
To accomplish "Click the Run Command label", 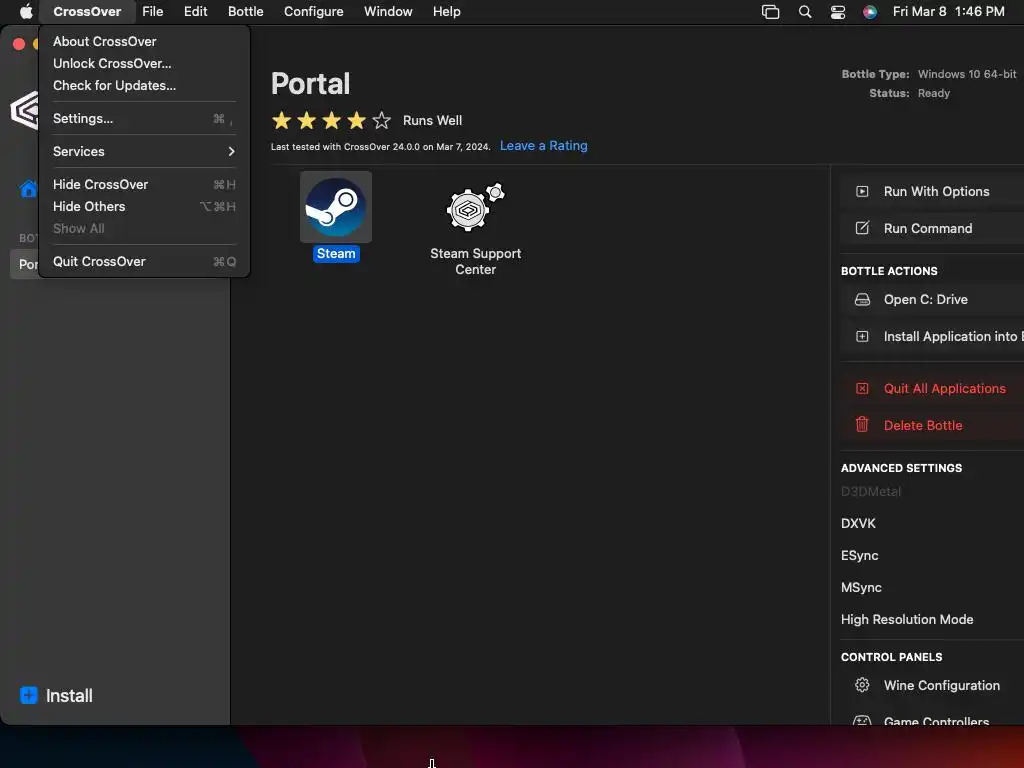I will [927, 228].
